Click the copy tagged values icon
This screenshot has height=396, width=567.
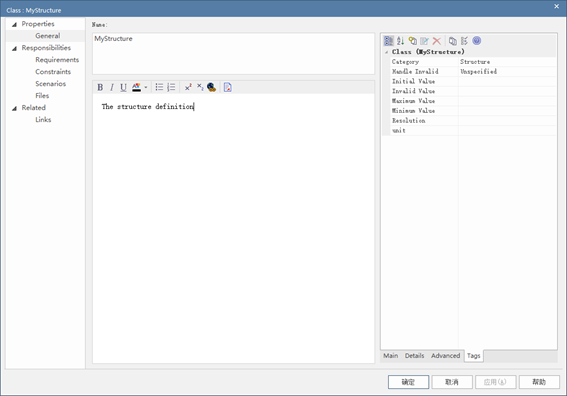pyautogui.click(x=453, y=41)
